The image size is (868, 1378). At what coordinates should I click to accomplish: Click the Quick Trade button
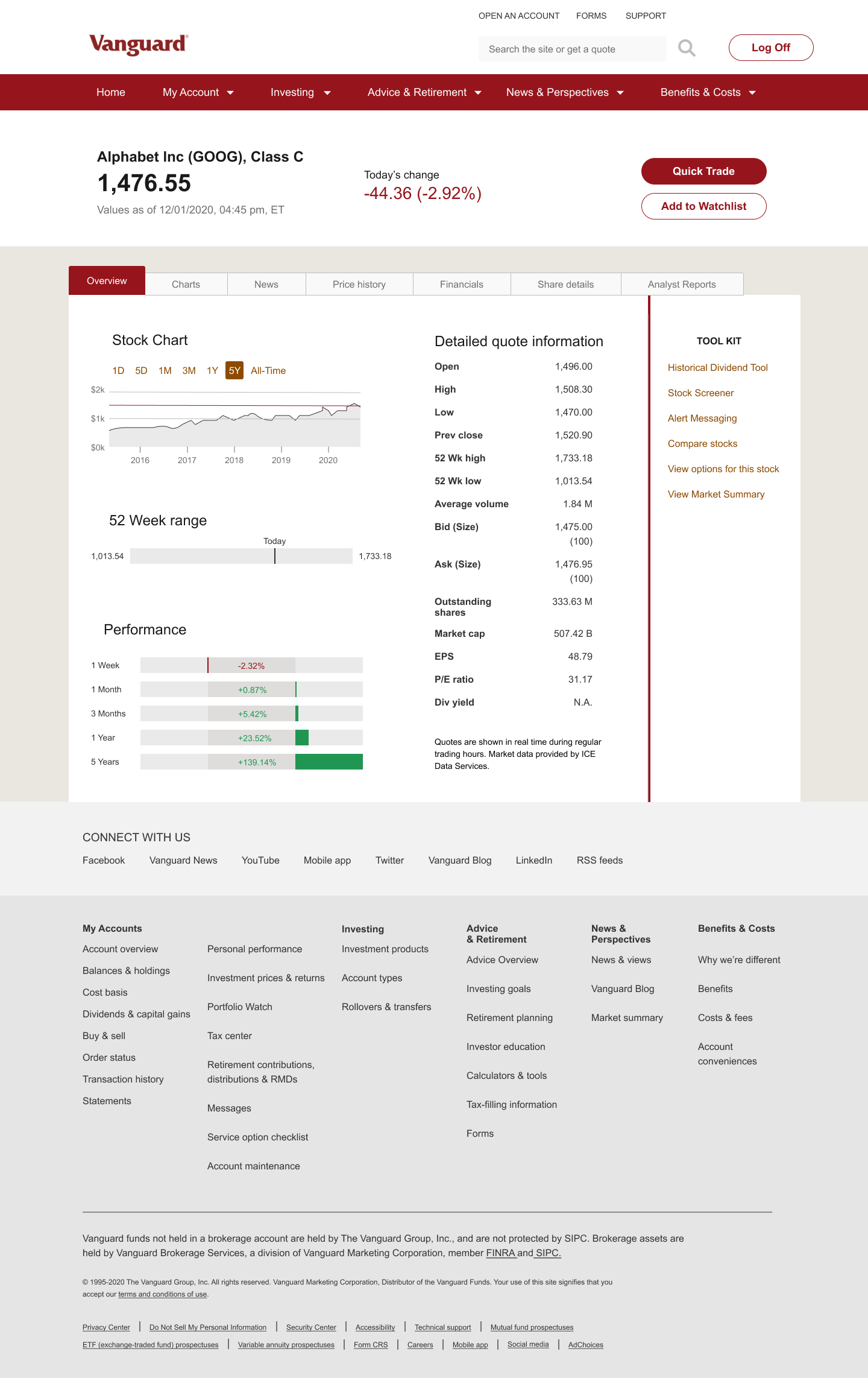point(703,171)
